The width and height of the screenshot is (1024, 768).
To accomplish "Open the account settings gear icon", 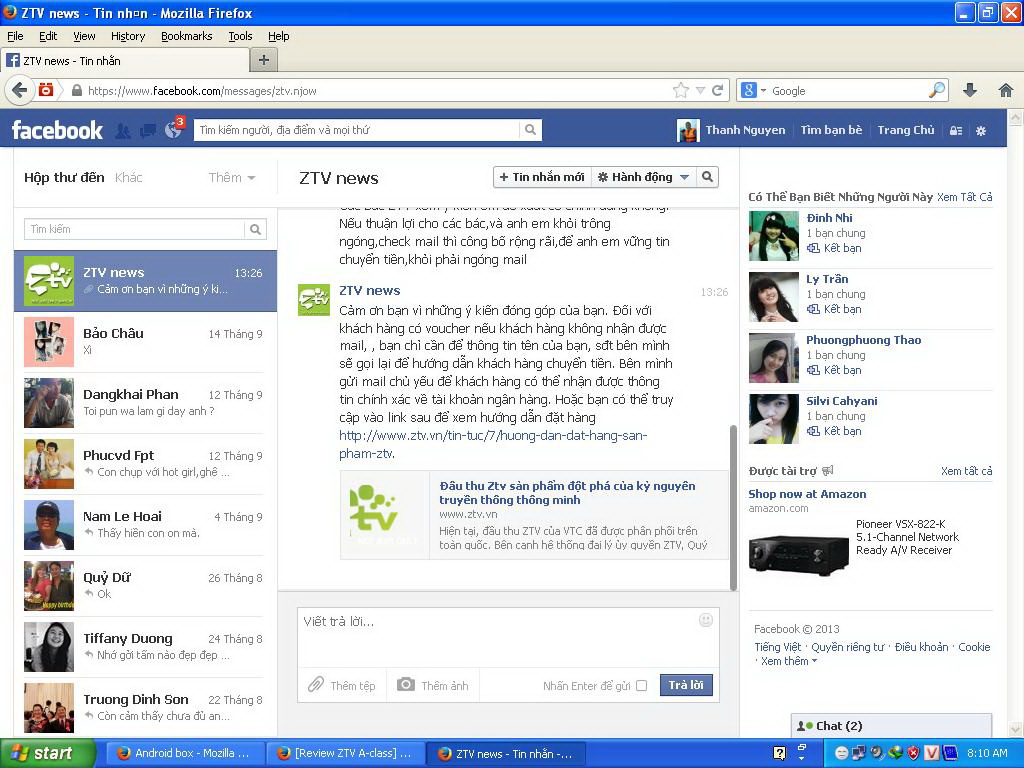I will tap(981, 131).
